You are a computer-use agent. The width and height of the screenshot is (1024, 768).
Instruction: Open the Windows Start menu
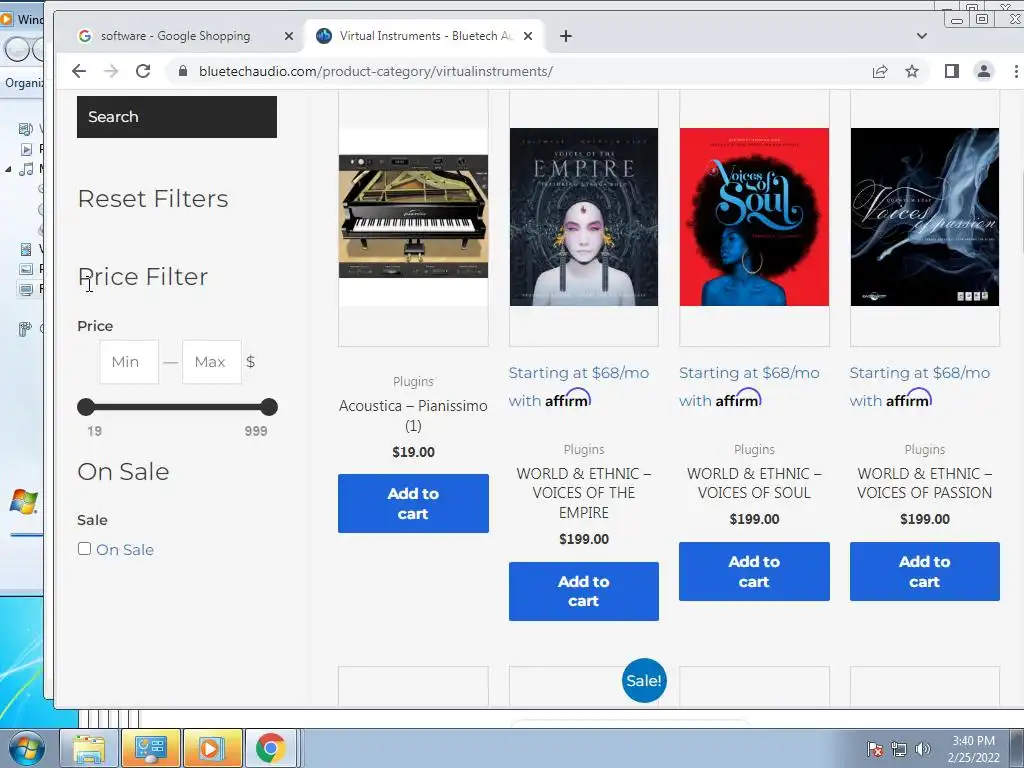click(x=27, y=748)
